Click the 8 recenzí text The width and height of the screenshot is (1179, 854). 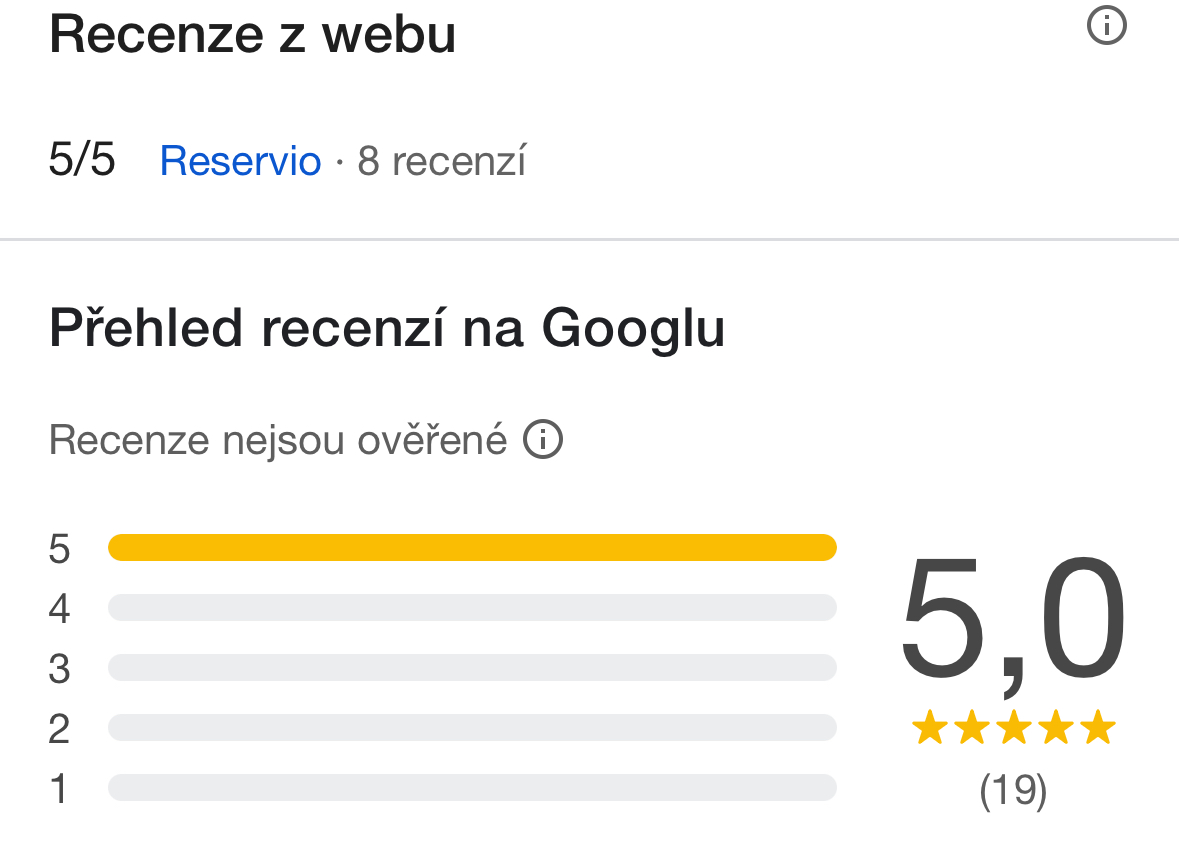pos(442,161)
